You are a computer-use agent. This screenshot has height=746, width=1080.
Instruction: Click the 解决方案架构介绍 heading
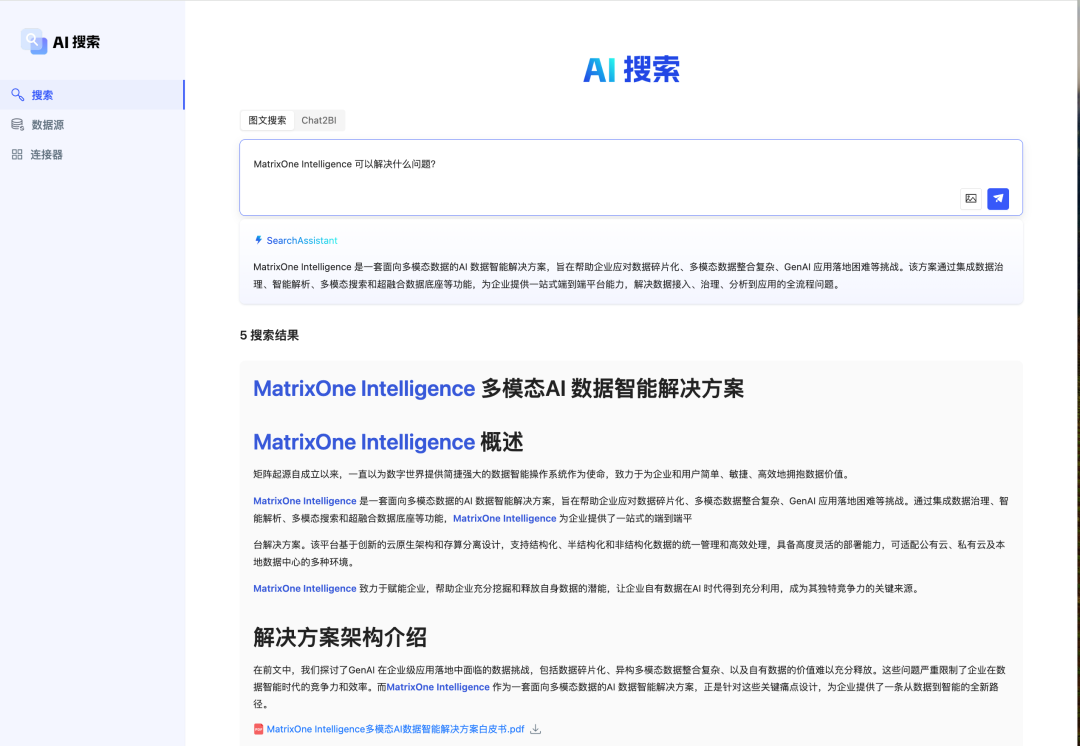click(x=340, y=637)
